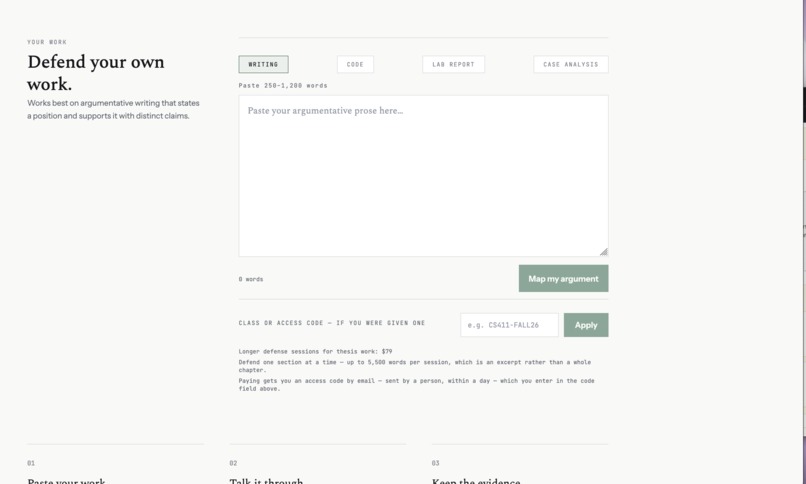
Task: Click the Map my argument button
Action: tap(563, 278)
